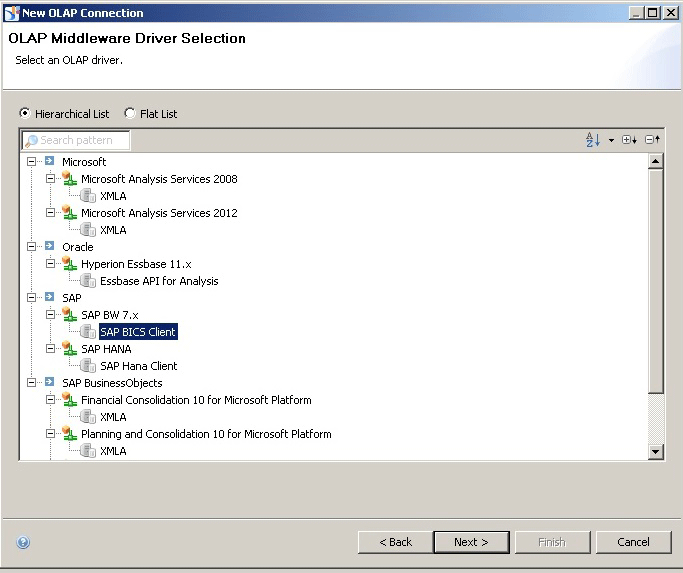Collapse the SAP vendor node
This screenshot has height=573, width=683.
tap(31, 298)
